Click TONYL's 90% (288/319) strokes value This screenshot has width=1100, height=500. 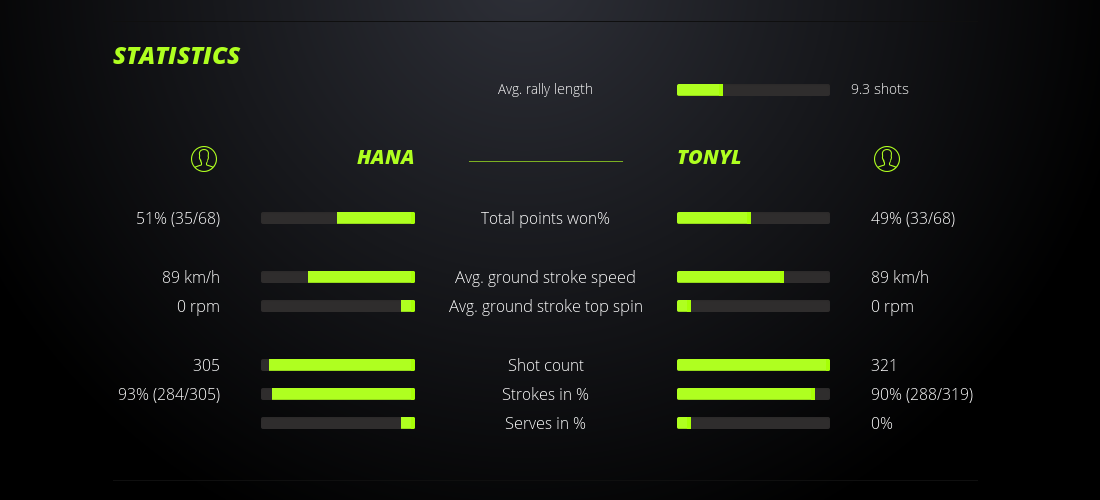tap(922, 394)
